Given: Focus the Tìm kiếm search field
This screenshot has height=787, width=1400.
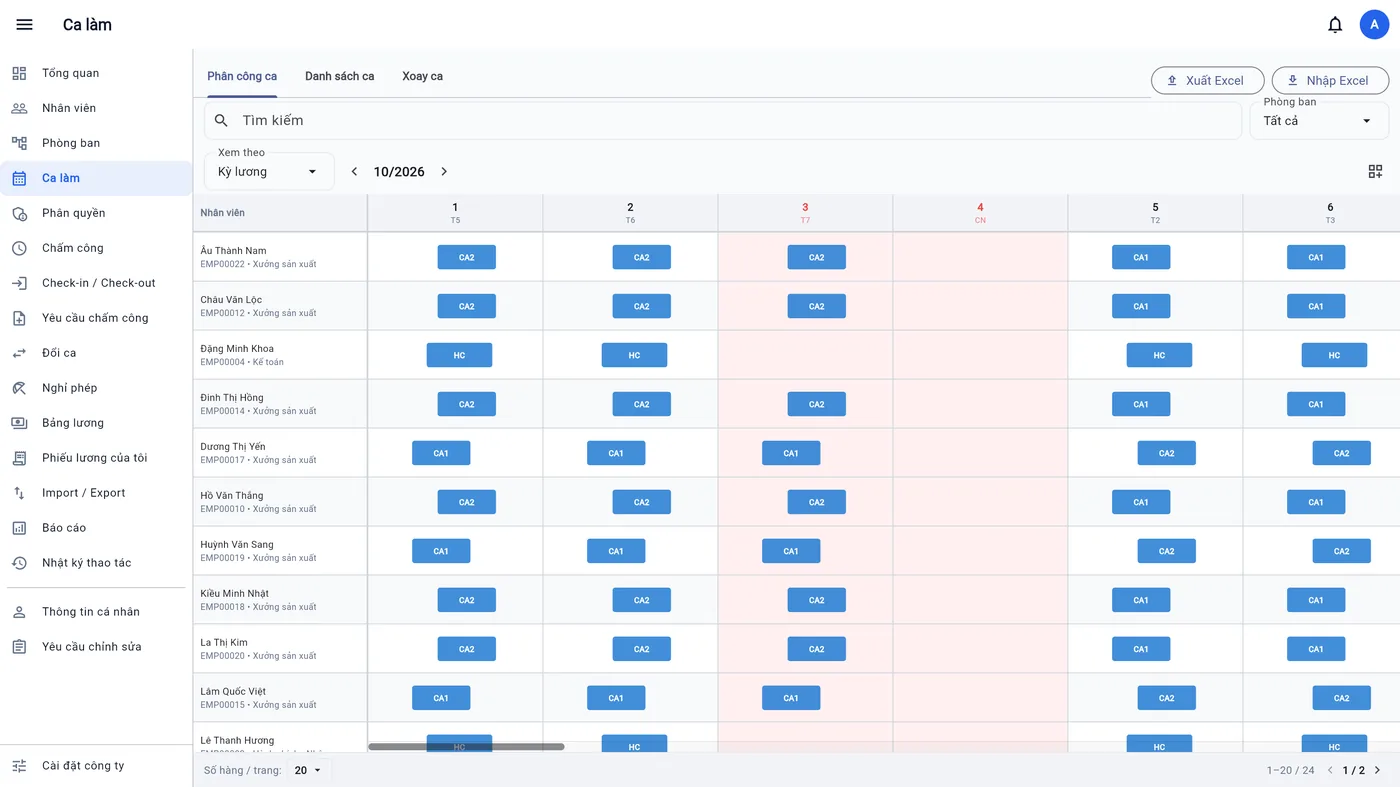Looking at the screenshot, I should click(723, 120).
